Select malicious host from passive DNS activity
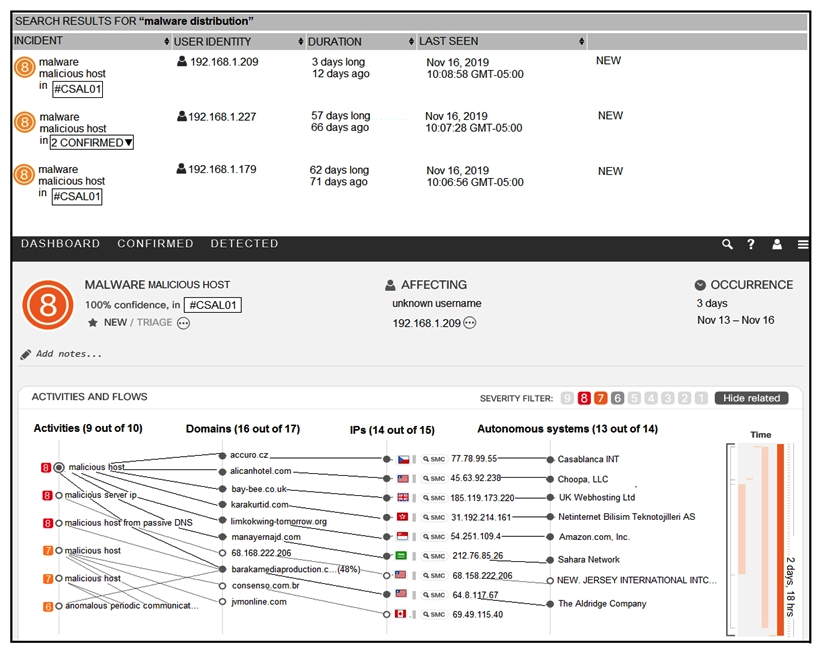821x653 pixels. coord(128,523)
